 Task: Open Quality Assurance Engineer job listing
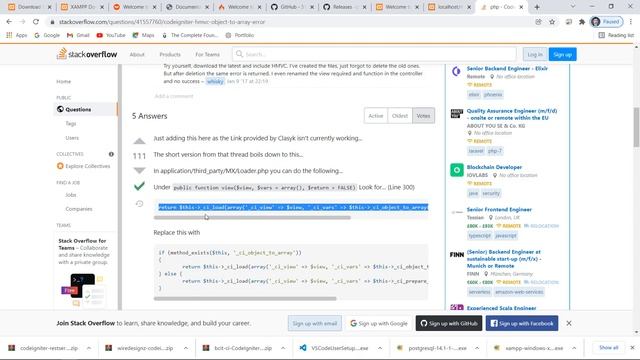(x=512, y=114)
